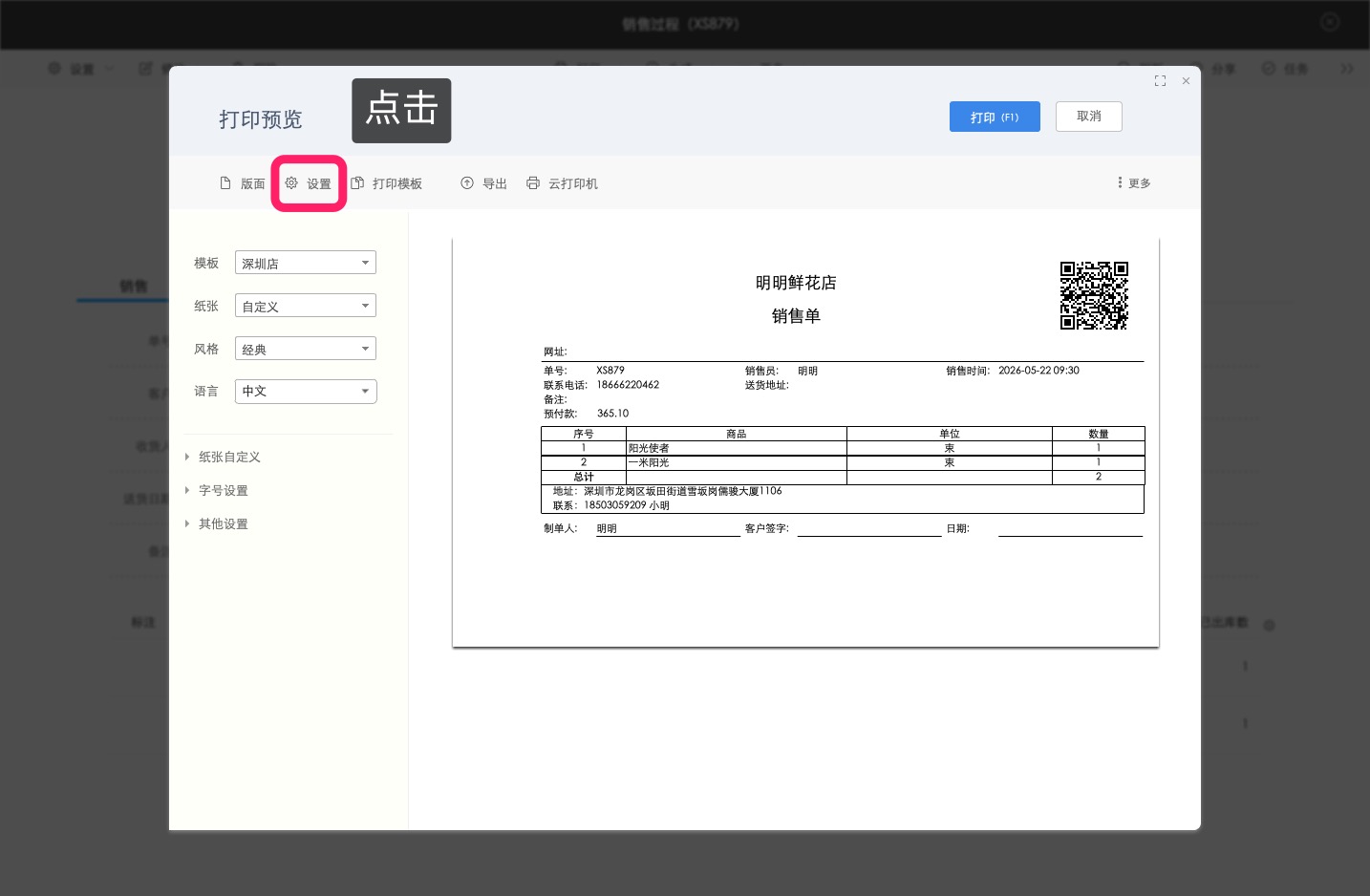Expand the 字号设置 section
The height and width of the screenshot is (896, 1370).
pos(217,490)
